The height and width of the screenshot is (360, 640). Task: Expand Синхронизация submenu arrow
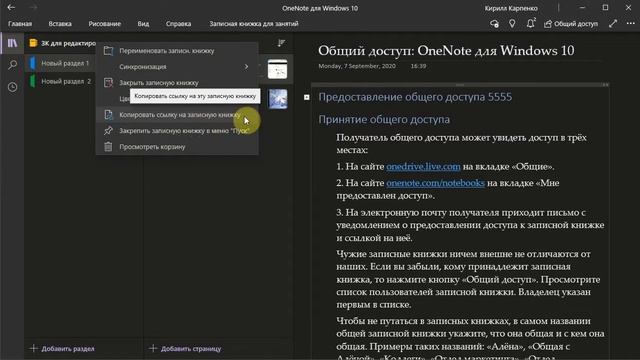pos(246,67)
